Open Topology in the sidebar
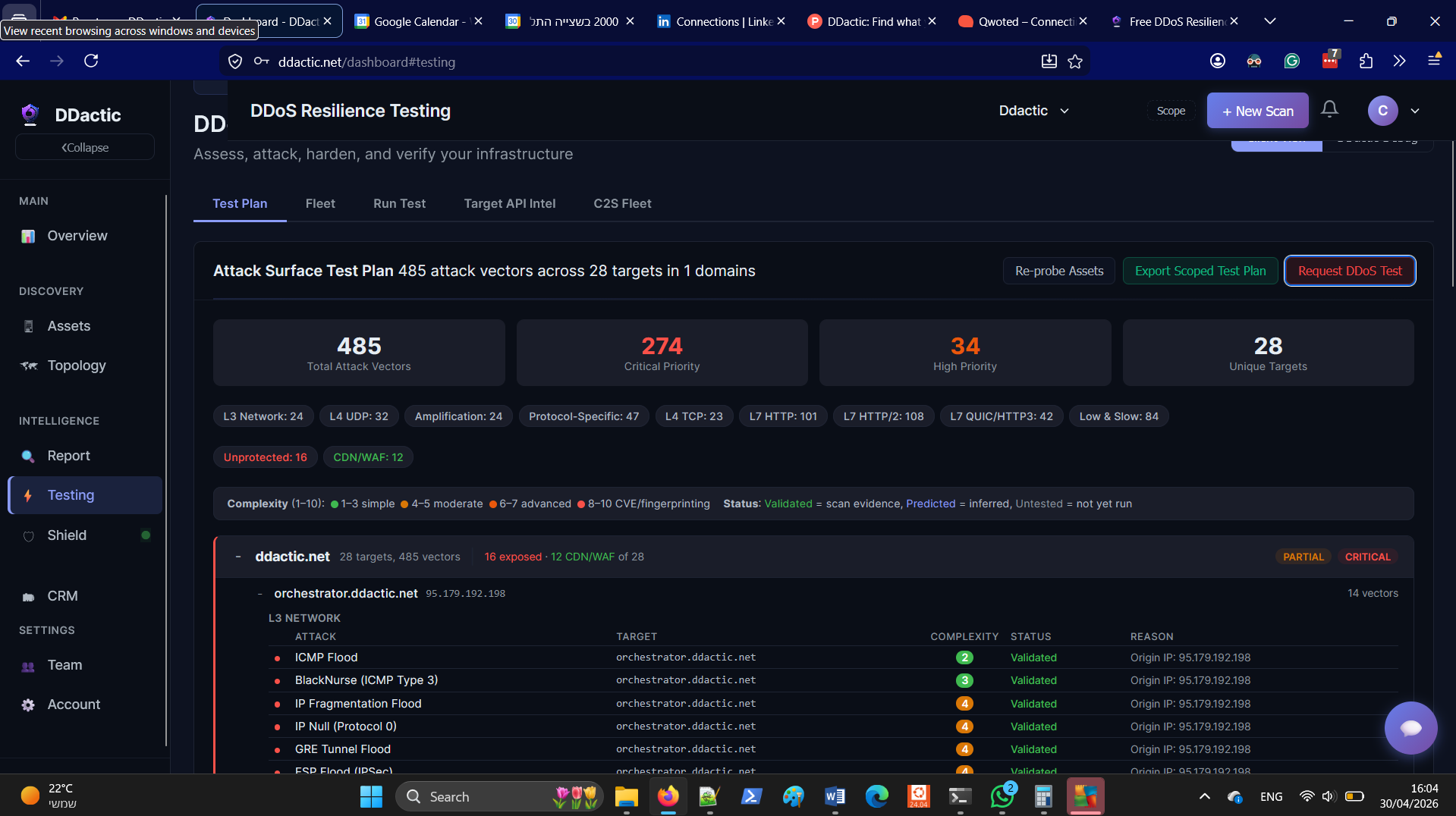 coord(85,366)
